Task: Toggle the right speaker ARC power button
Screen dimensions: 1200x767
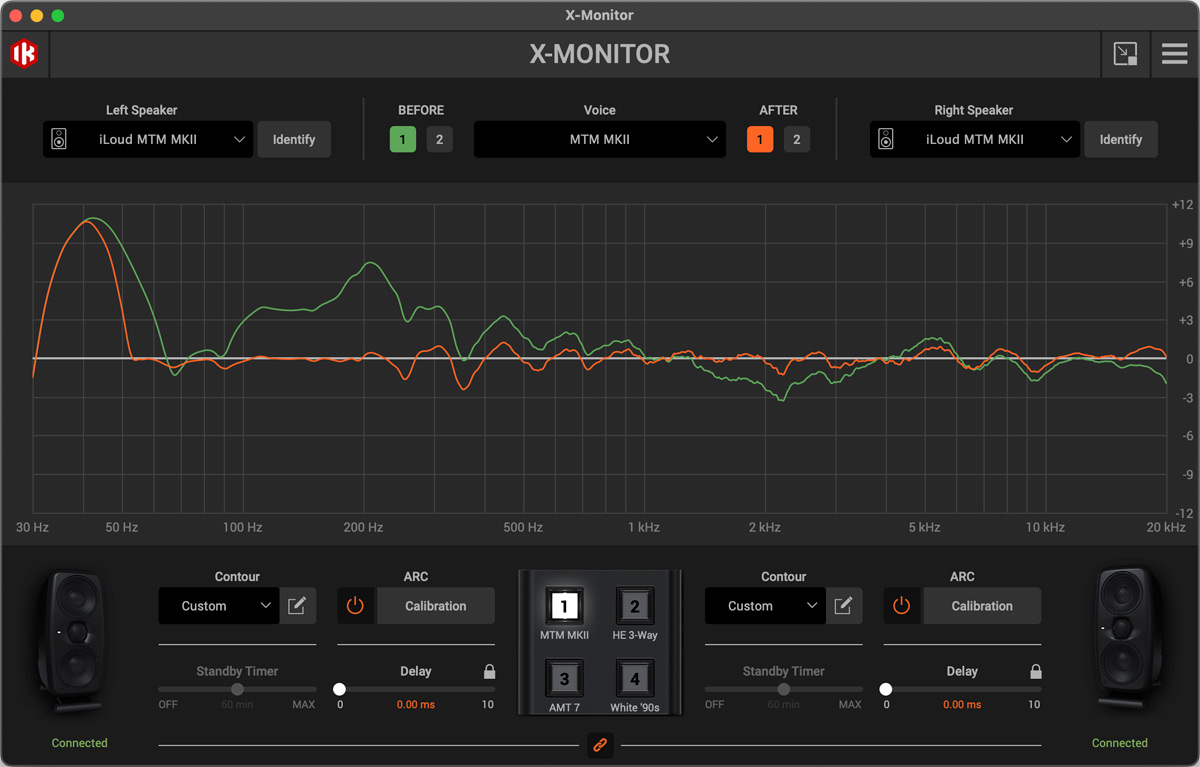Action: coord(902,606)
